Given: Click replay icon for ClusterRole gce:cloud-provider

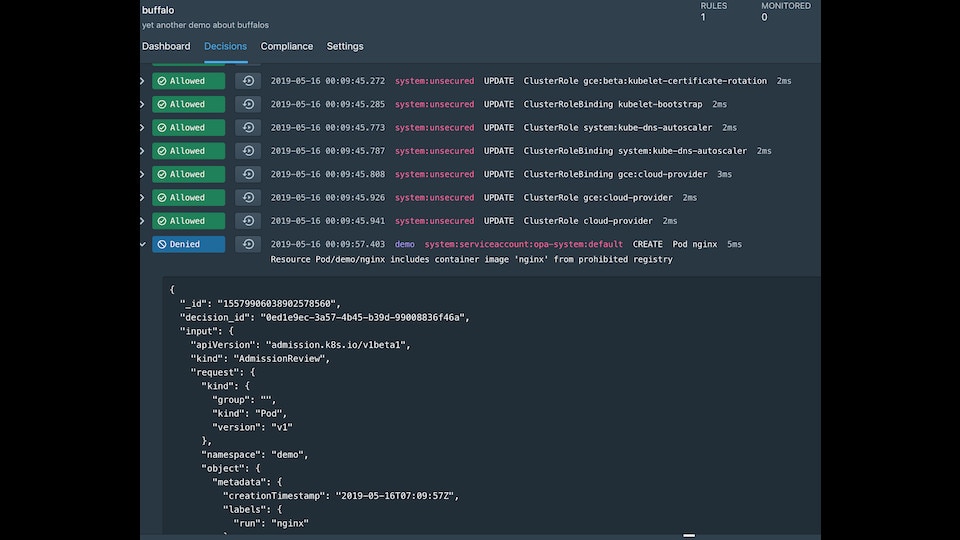Looking at the screenshot, I should point(248,197).
